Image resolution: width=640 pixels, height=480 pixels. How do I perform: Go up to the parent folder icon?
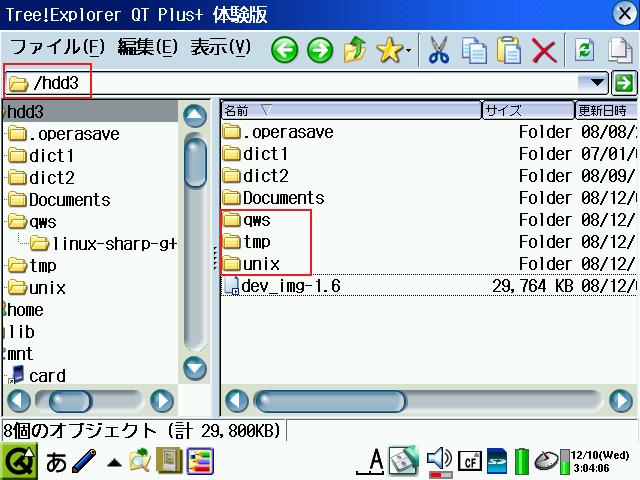coord(355,50)
